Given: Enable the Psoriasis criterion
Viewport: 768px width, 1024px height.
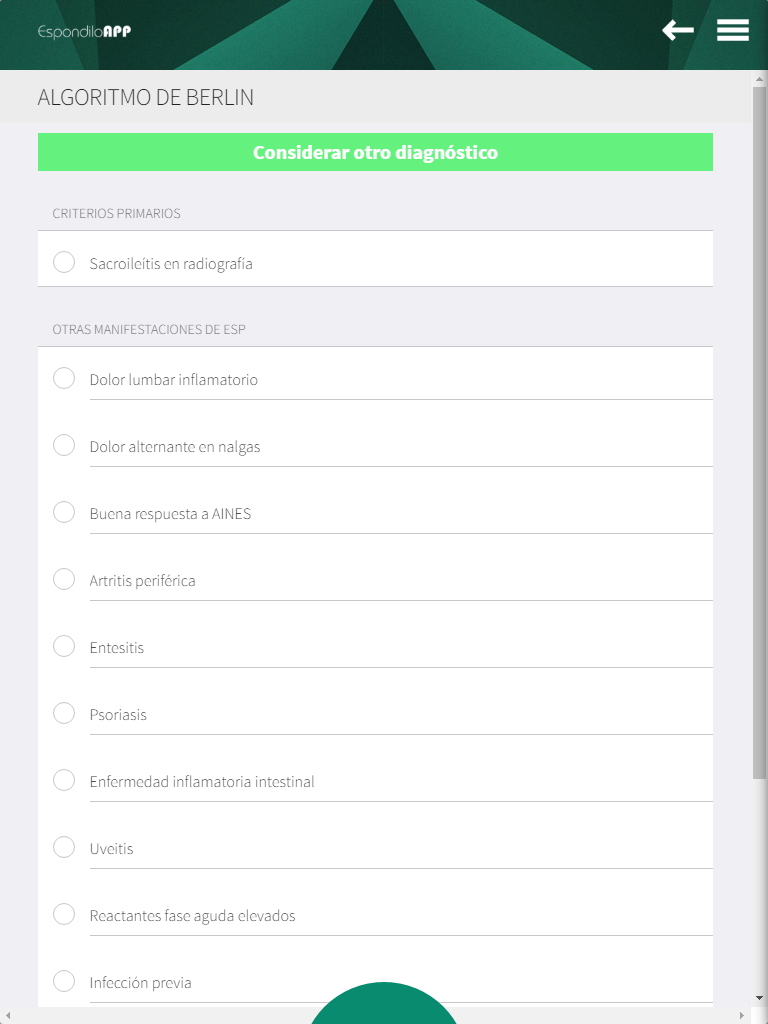Looking at the screenshot, I should coord(64,713).
